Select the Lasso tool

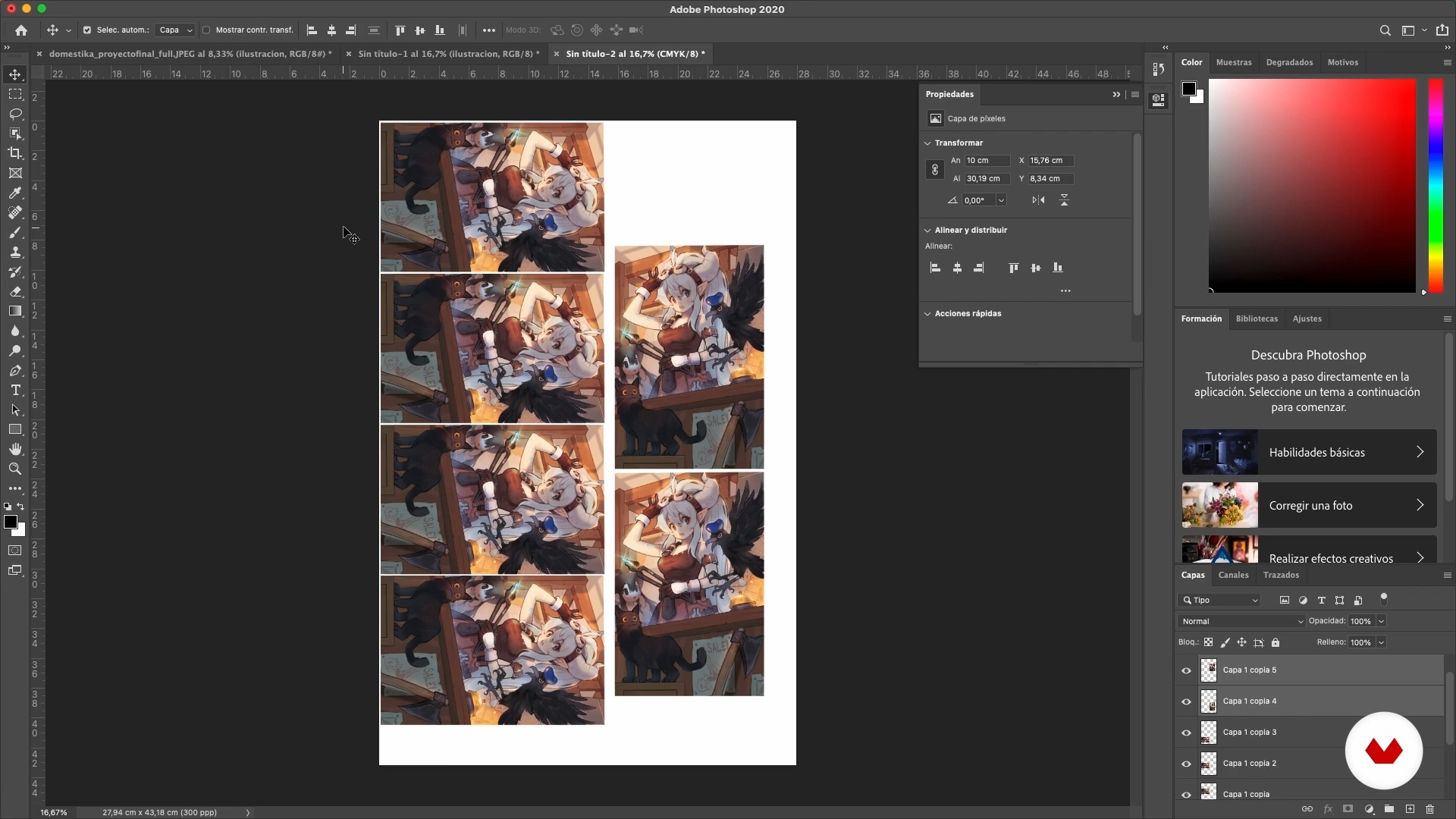click(x=15, y=114)
